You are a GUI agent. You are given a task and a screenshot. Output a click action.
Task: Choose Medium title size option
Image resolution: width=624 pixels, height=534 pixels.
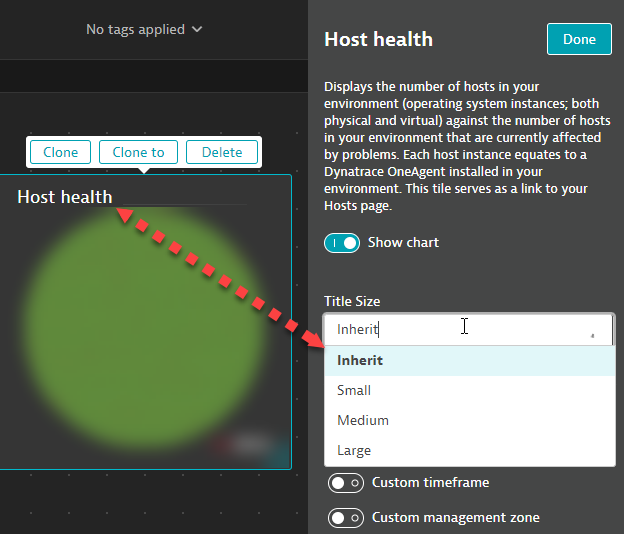(362, 421)
